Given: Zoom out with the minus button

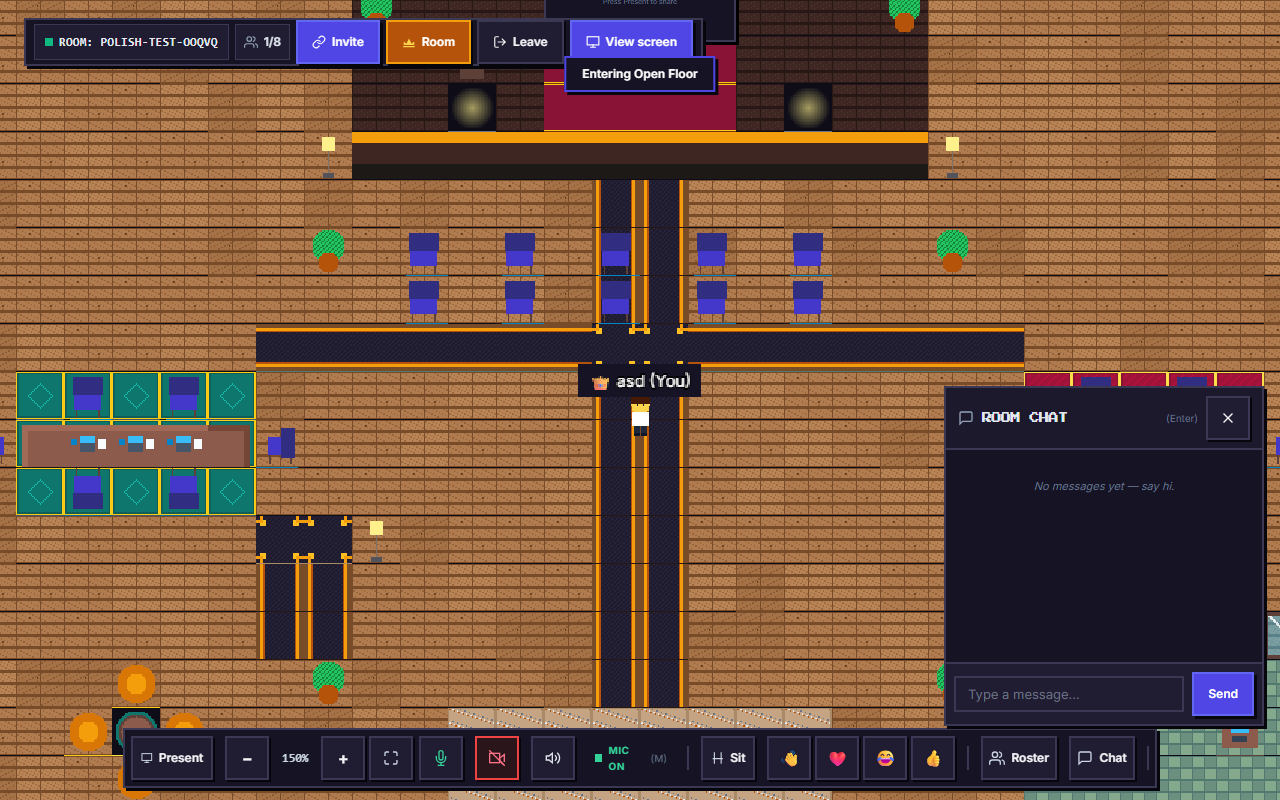Looking at the screenshot, I should click(247, 758).
